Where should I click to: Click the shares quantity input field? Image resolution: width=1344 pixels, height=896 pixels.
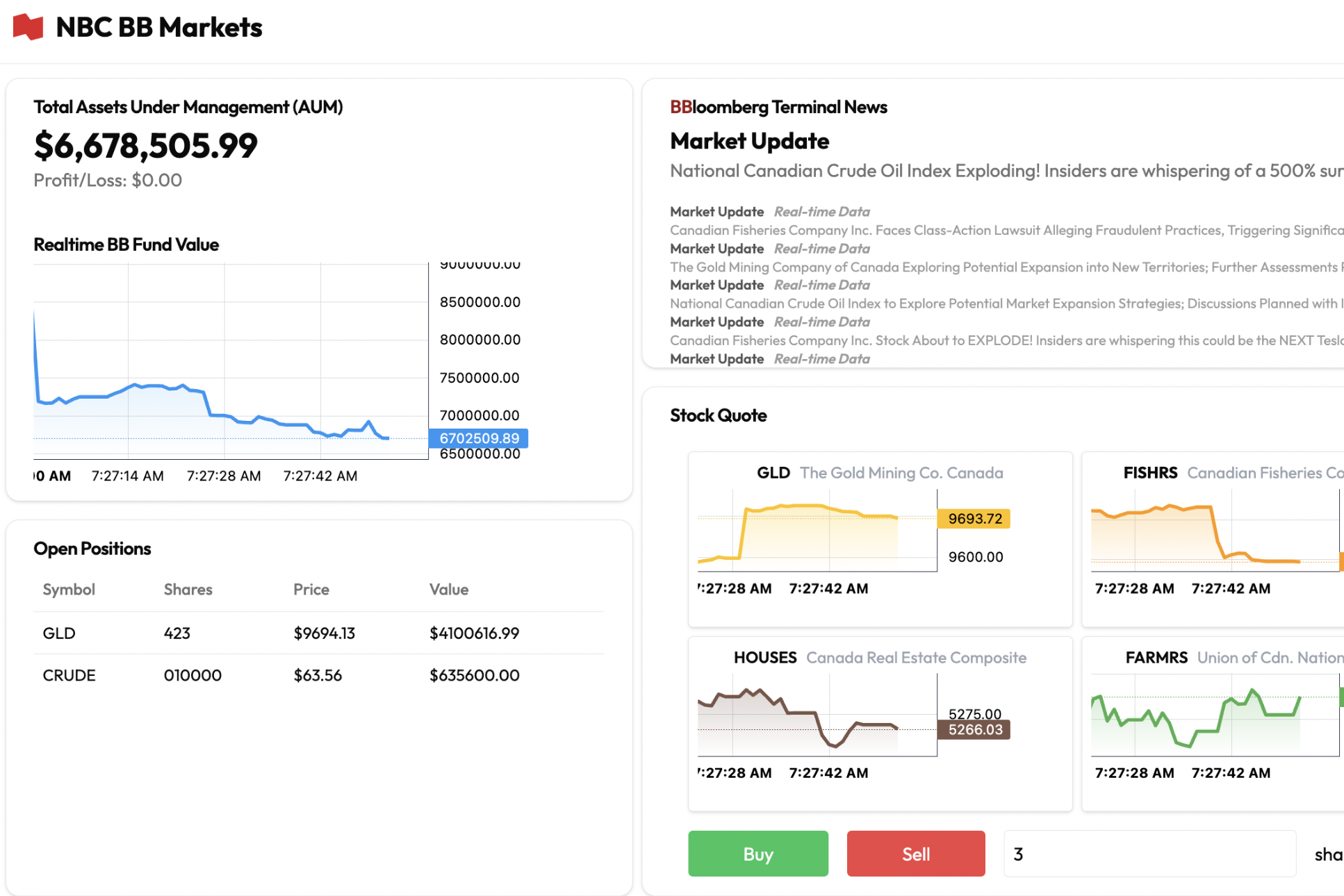(1149, 854)
